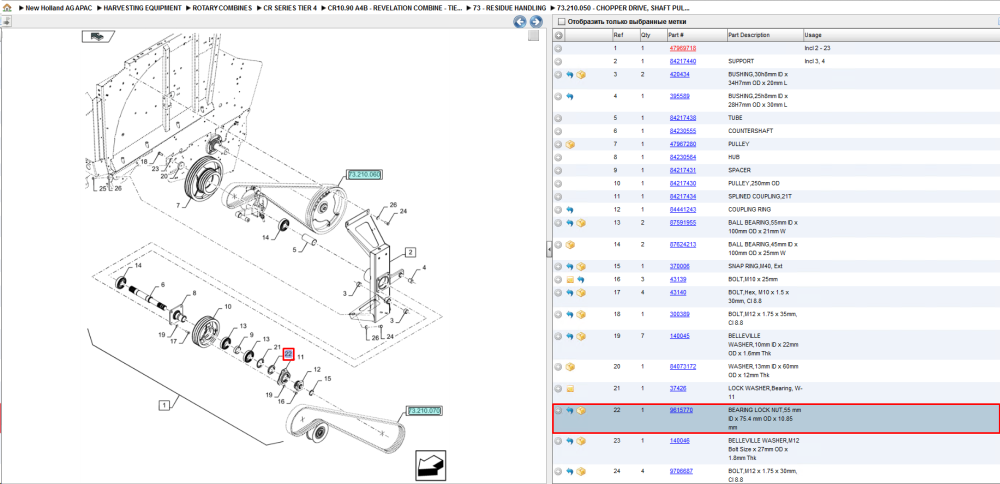Click the tool icon below Home
The image size is (1000, 484).
(x=6, y=22)
